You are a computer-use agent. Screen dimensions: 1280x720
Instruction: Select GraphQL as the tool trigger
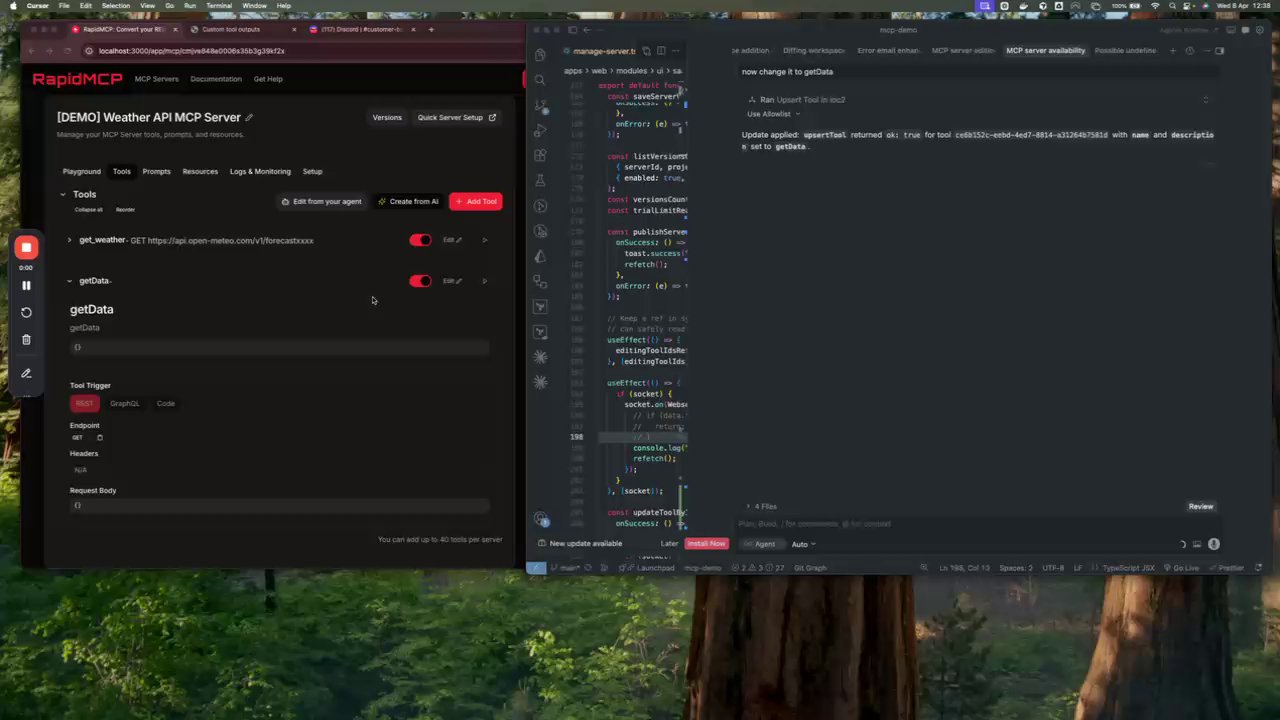coord(125,403)
